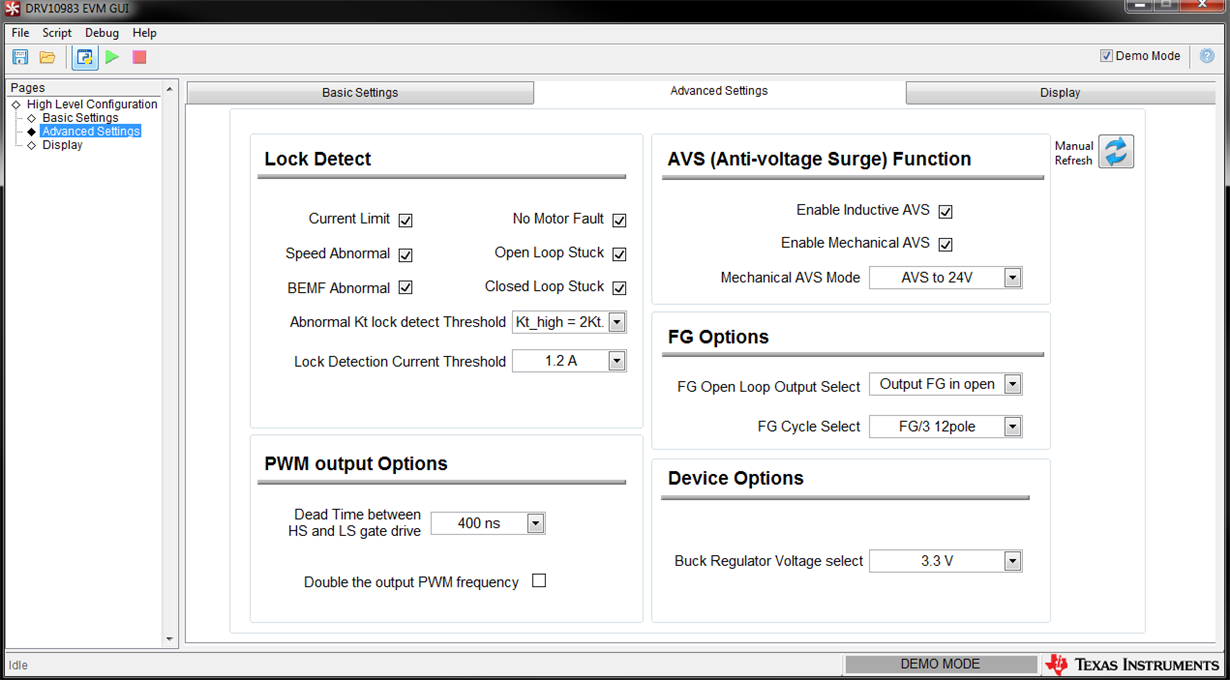The image size is (1230, 680).
Task: Click the Pages panel scroll-down arrow
Action: pyautogui.click(x=169, y=639)
